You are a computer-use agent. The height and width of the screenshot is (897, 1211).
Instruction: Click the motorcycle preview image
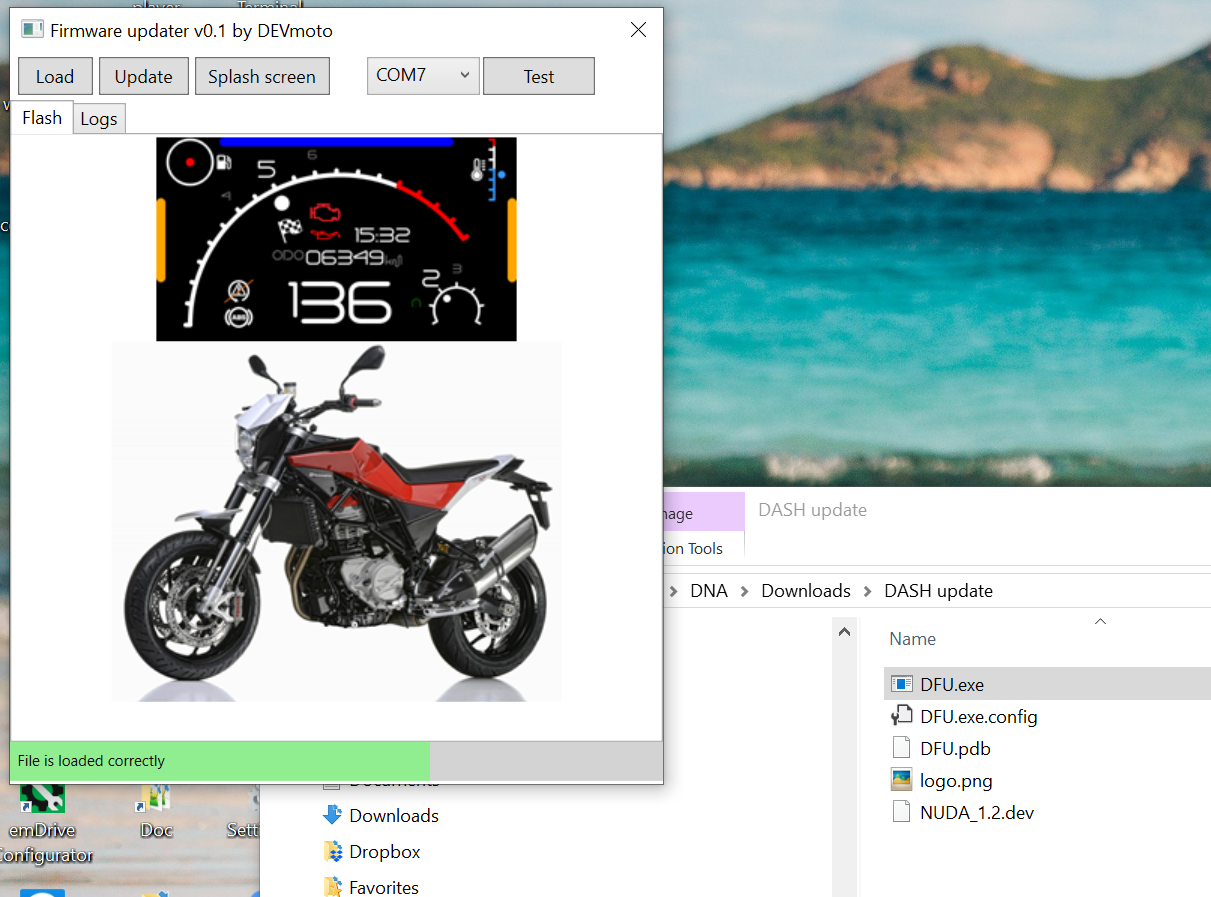point(336,521)
